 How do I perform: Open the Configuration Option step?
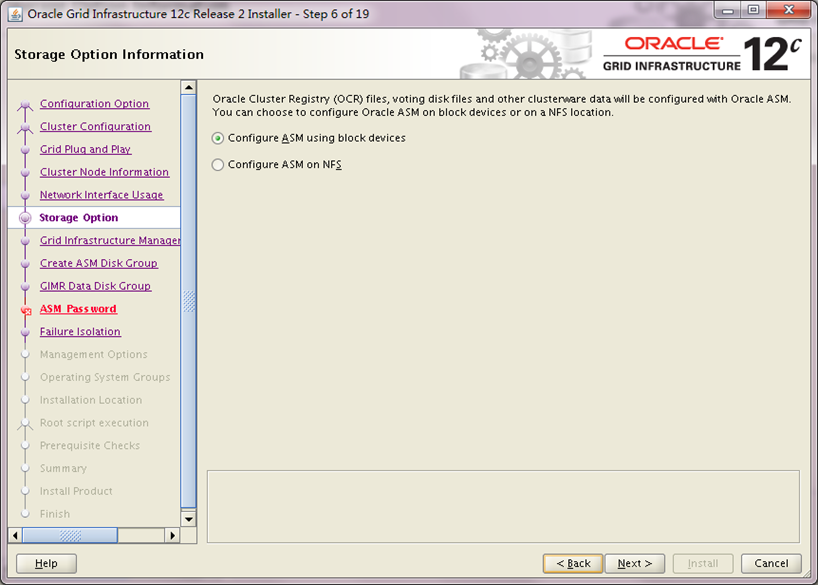[94, 104]
